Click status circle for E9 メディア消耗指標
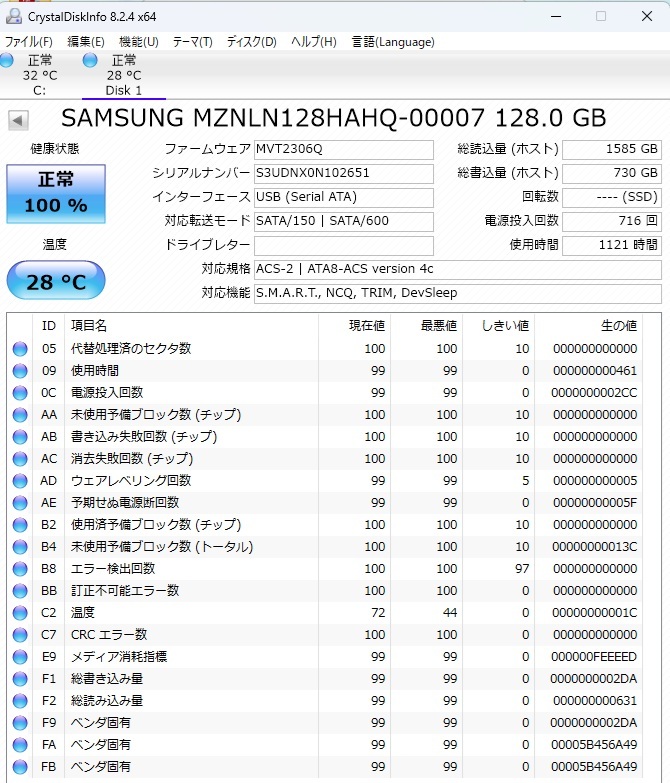Viewport: 670px width, 783px height. coord(20,657)
